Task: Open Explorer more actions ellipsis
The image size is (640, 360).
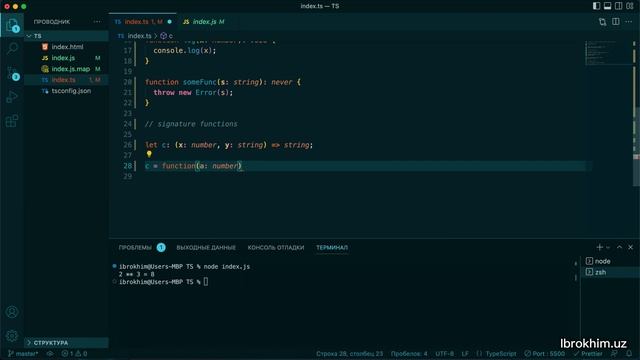Action: point(97,22)
